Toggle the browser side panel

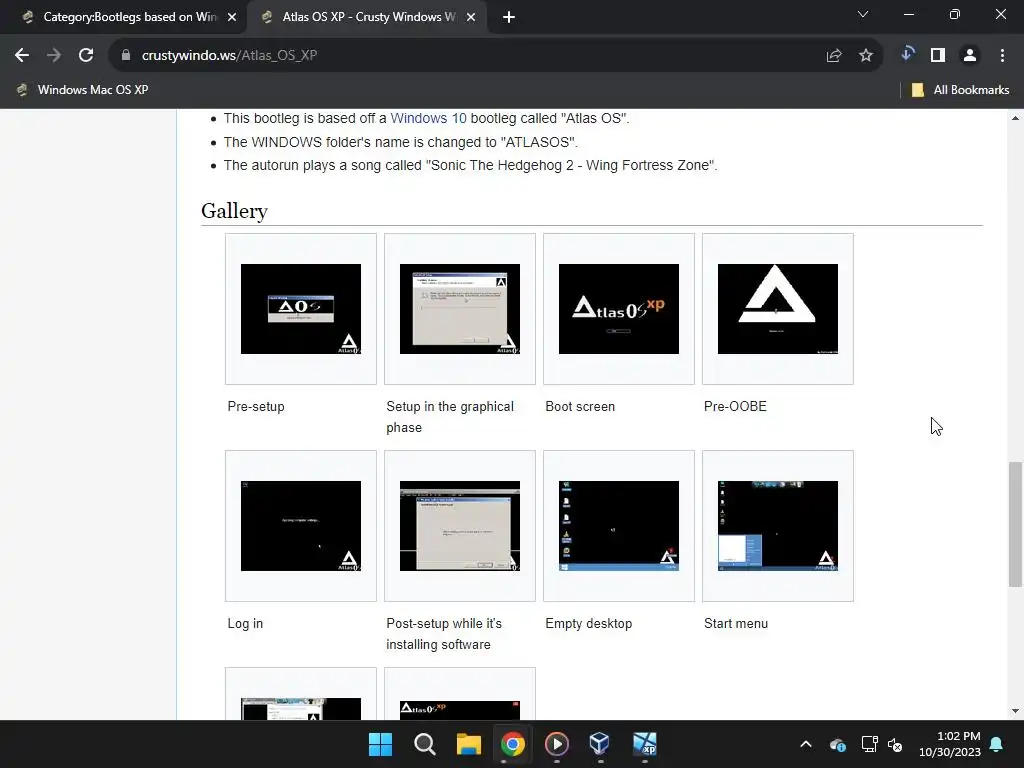pos(938,56)
